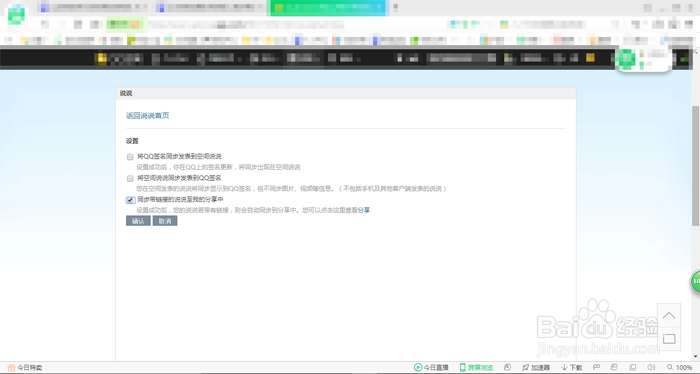Open the 返回说说首页 link
Viewport: 700px width, 374px height.
point(147,116)
